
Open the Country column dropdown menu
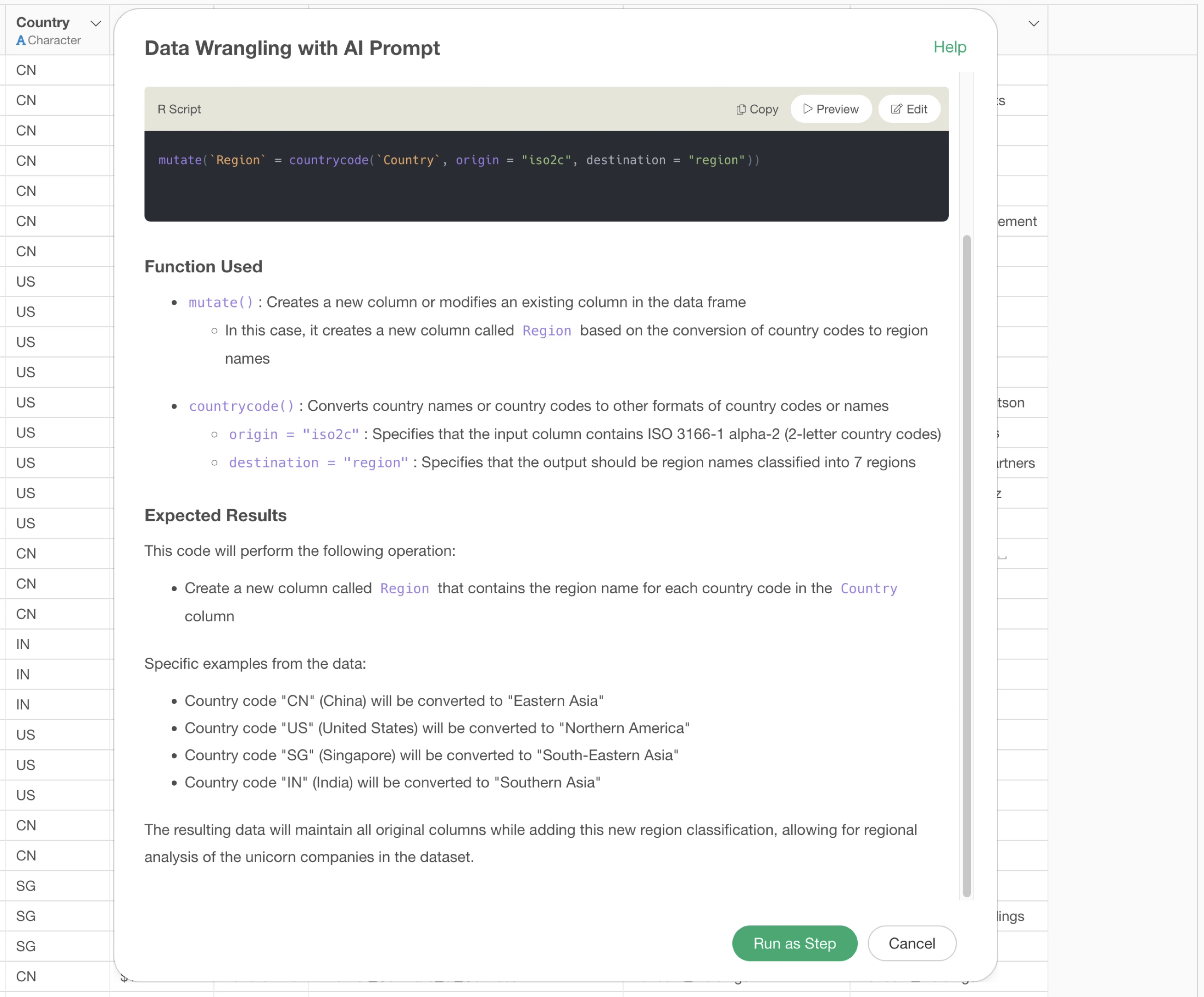pyautogui.click(x=96, y=24)
